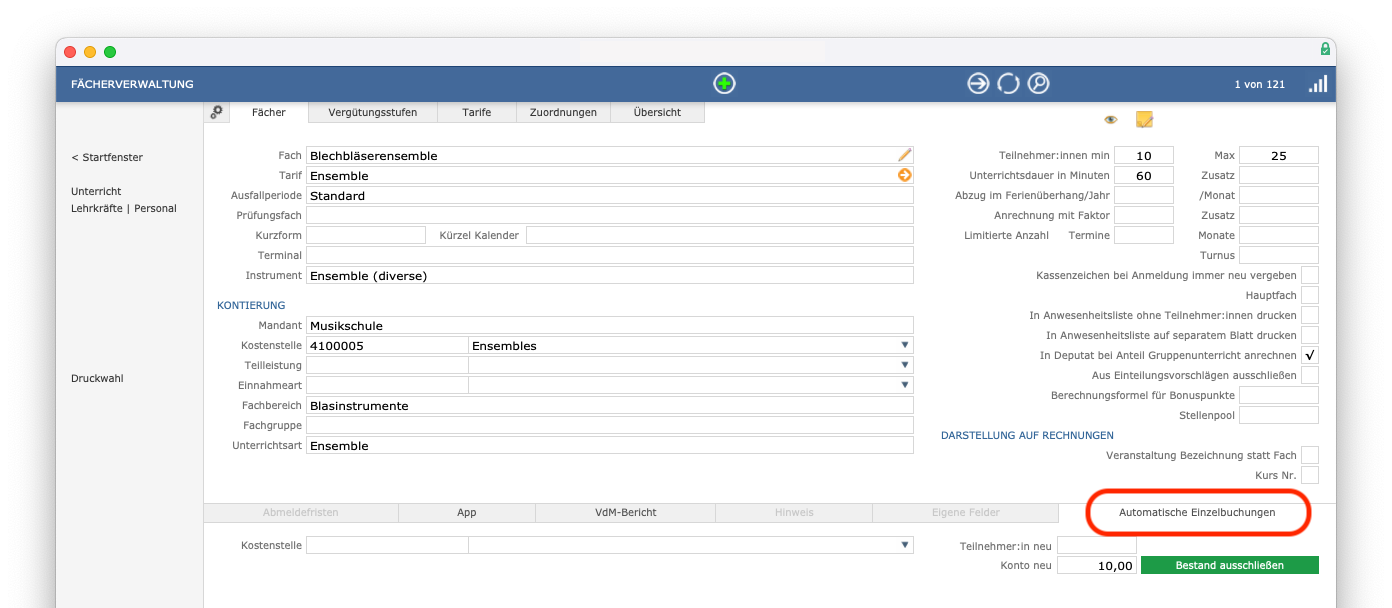Open the Einnahmeart dropdown arrow
1392x608 pixels.
pos(905,385)
